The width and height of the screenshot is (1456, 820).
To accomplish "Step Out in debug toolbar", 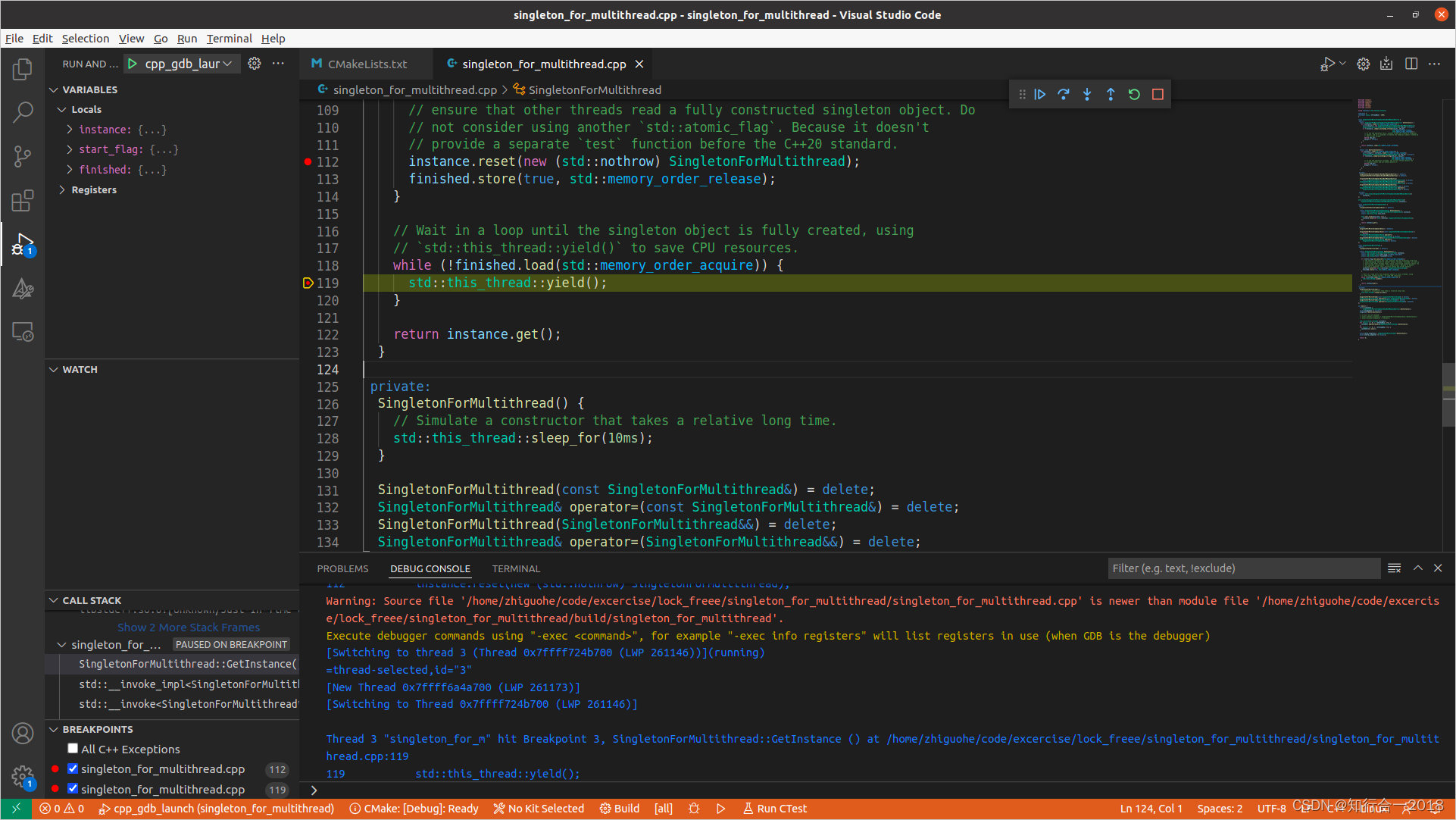I will (1111, 94).
